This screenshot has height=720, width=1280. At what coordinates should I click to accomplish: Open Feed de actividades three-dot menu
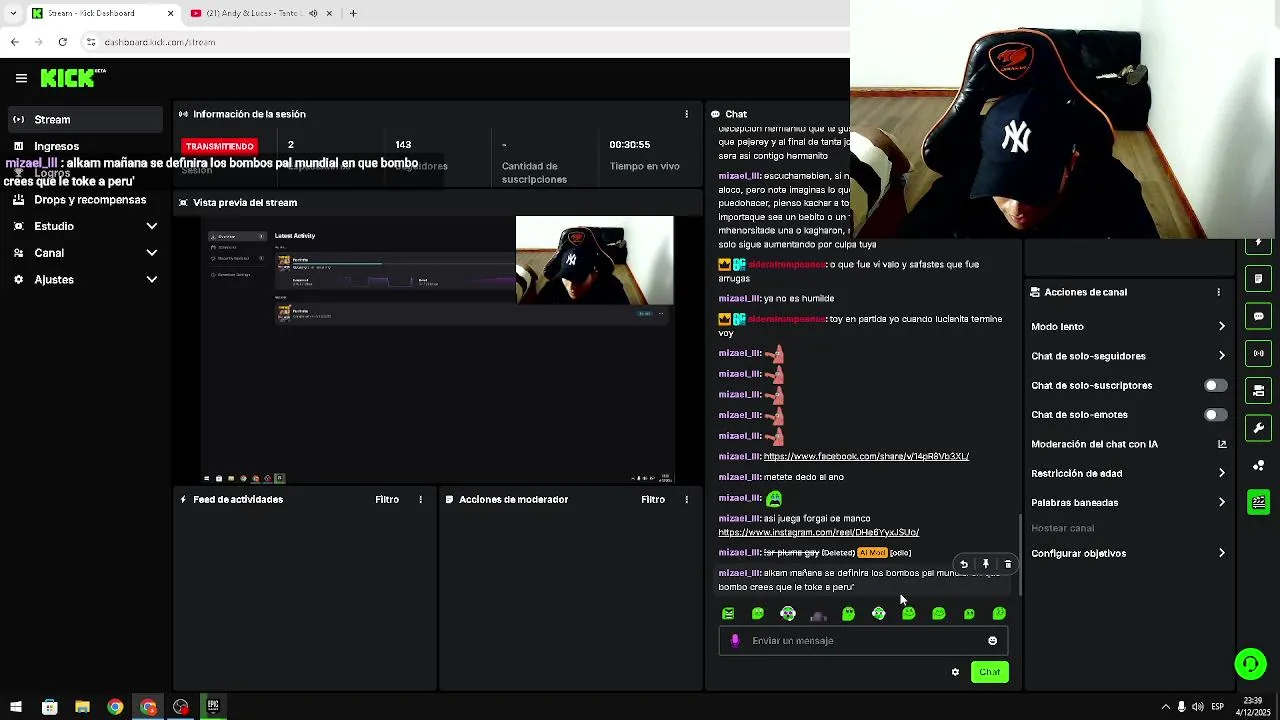(x=420, y=499)
